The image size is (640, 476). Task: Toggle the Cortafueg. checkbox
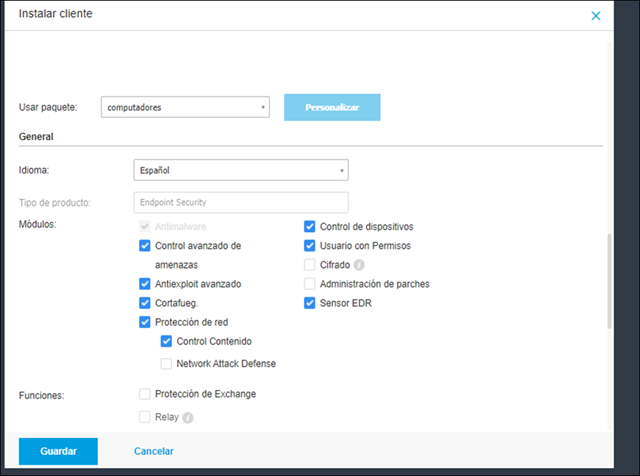point(145,303)
